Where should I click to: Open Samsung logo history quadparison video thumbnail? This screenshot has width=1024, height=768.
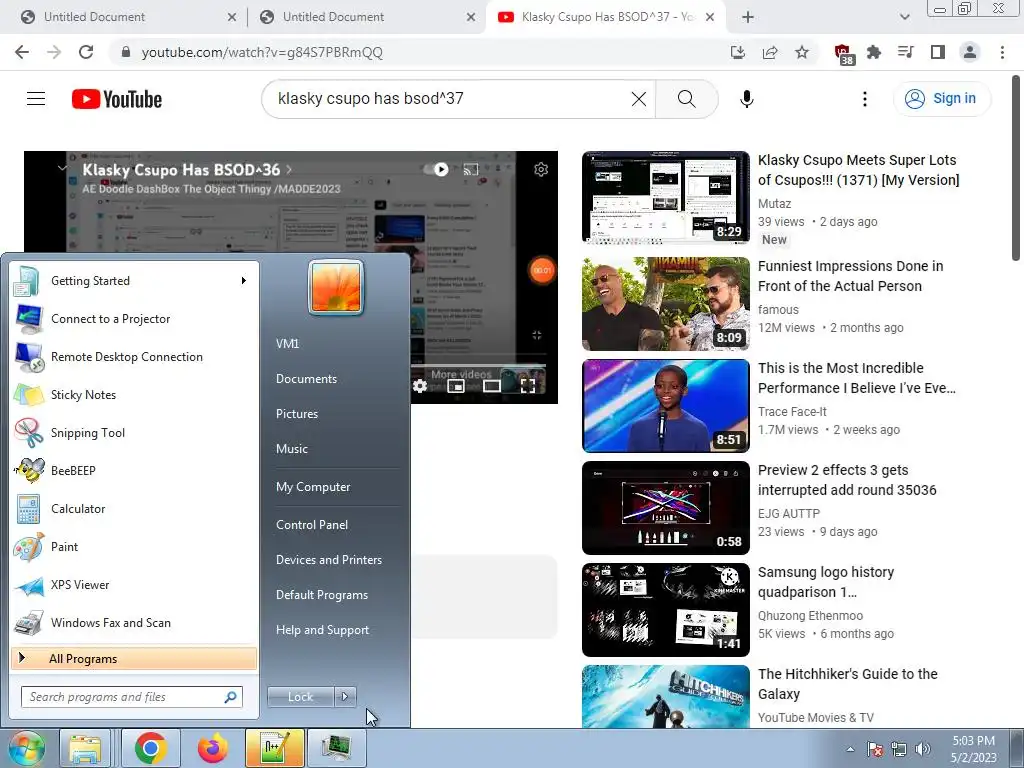click(665, 609)
